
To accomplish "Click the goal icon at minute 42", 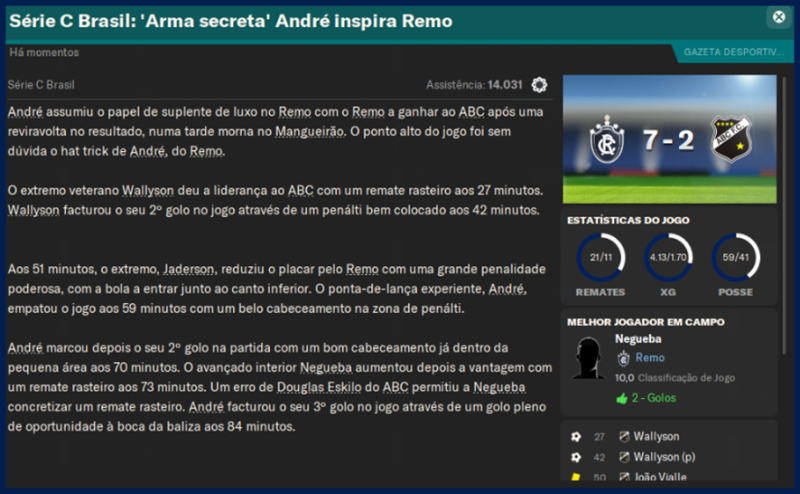I will point(576,457).
